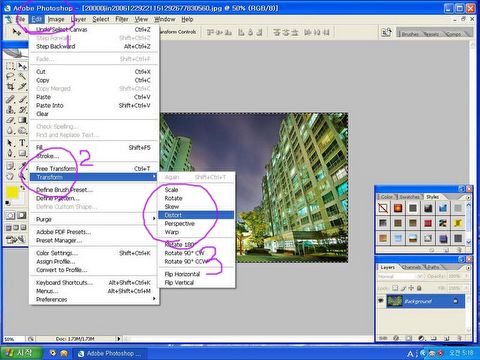Select the Horizontal Type tool
Viewport: 480px width, 360px height.
click(22, 143)
